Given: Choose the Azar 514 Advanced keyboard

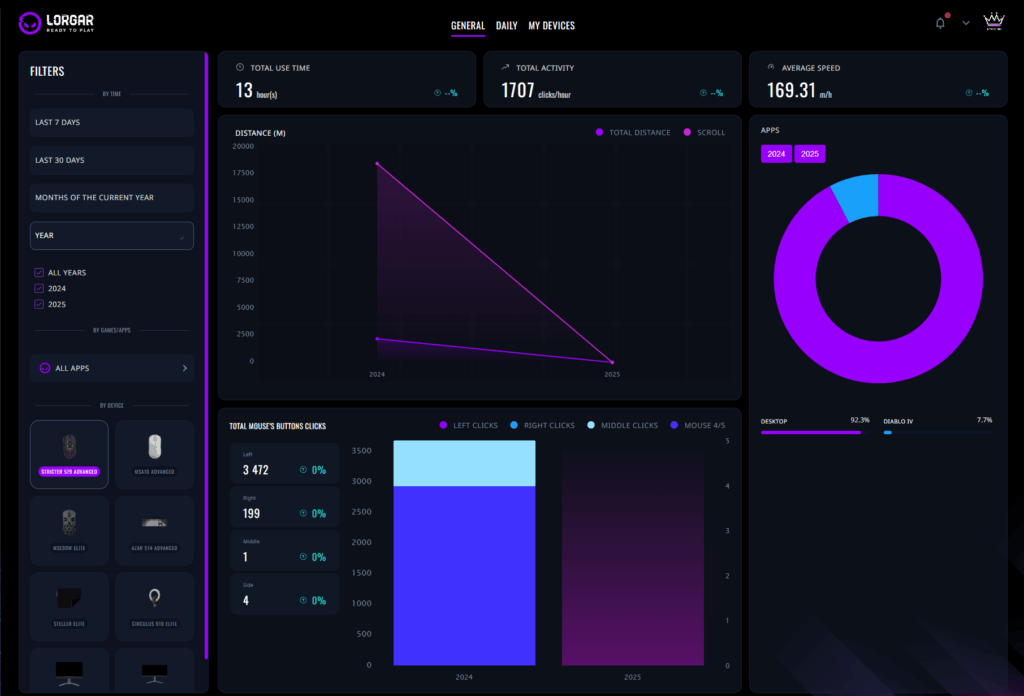Looking at the screenshot, I should click(x=155, y=530).
